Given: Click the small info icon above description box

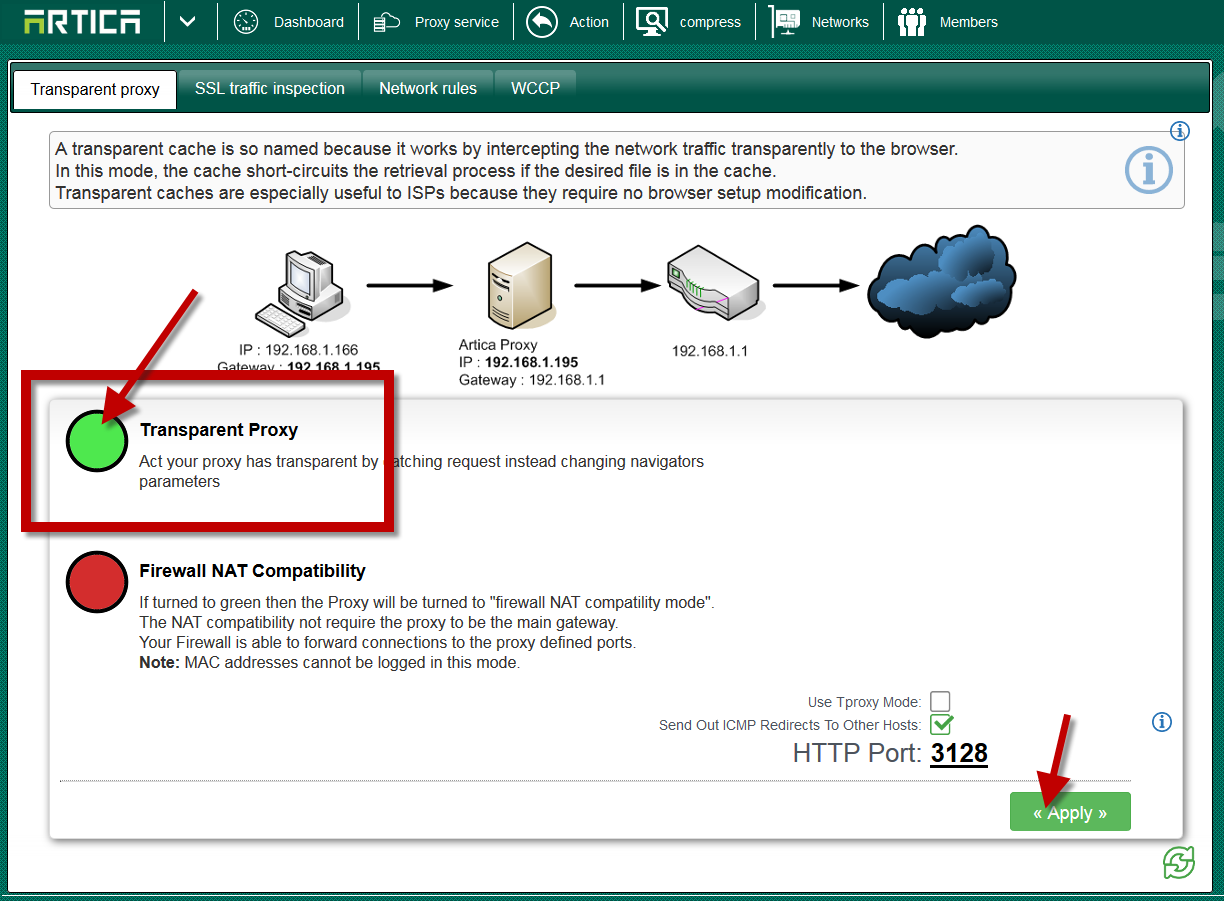Looking at the screenshot, I should pos(1180,131).
